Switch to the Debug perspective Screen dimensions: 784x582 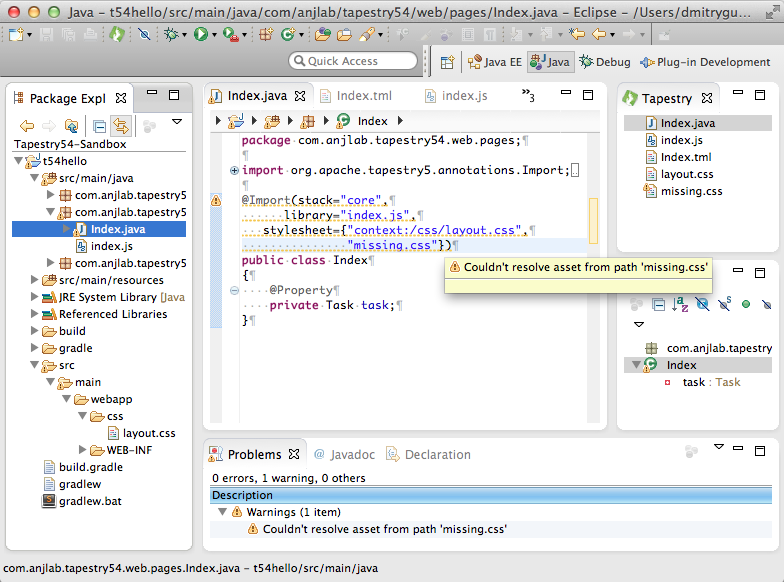(x=605, y=62)
